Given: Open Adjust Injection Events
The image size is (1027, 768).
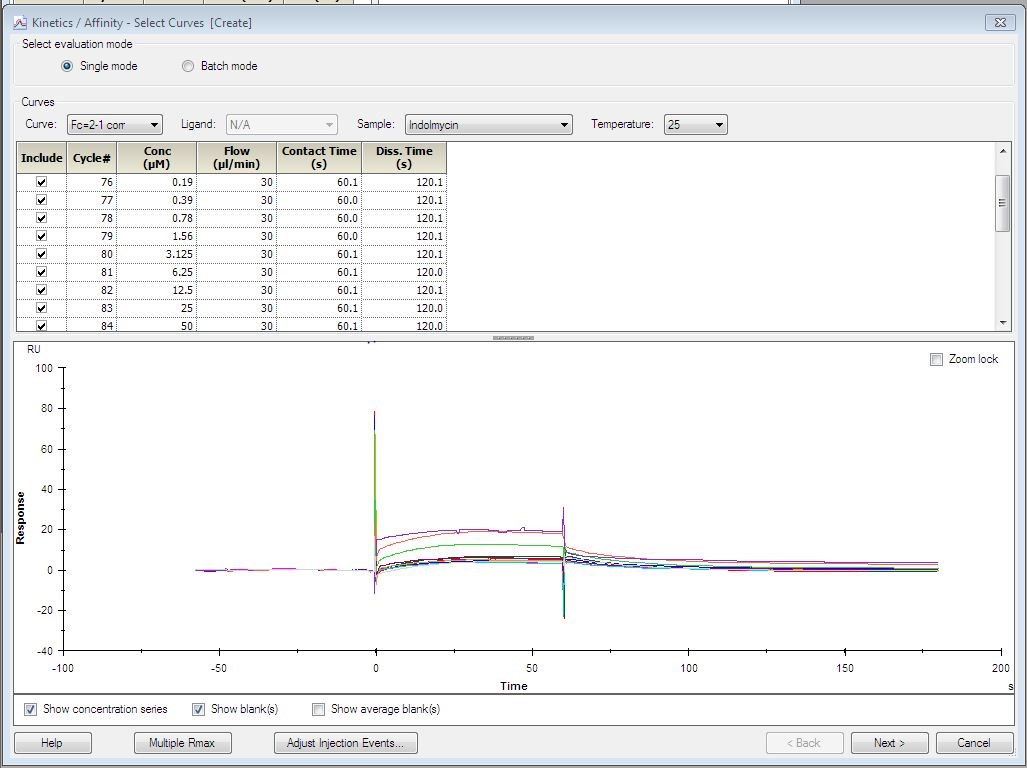Looking at the screenshot, I should (x=345, y=743).
